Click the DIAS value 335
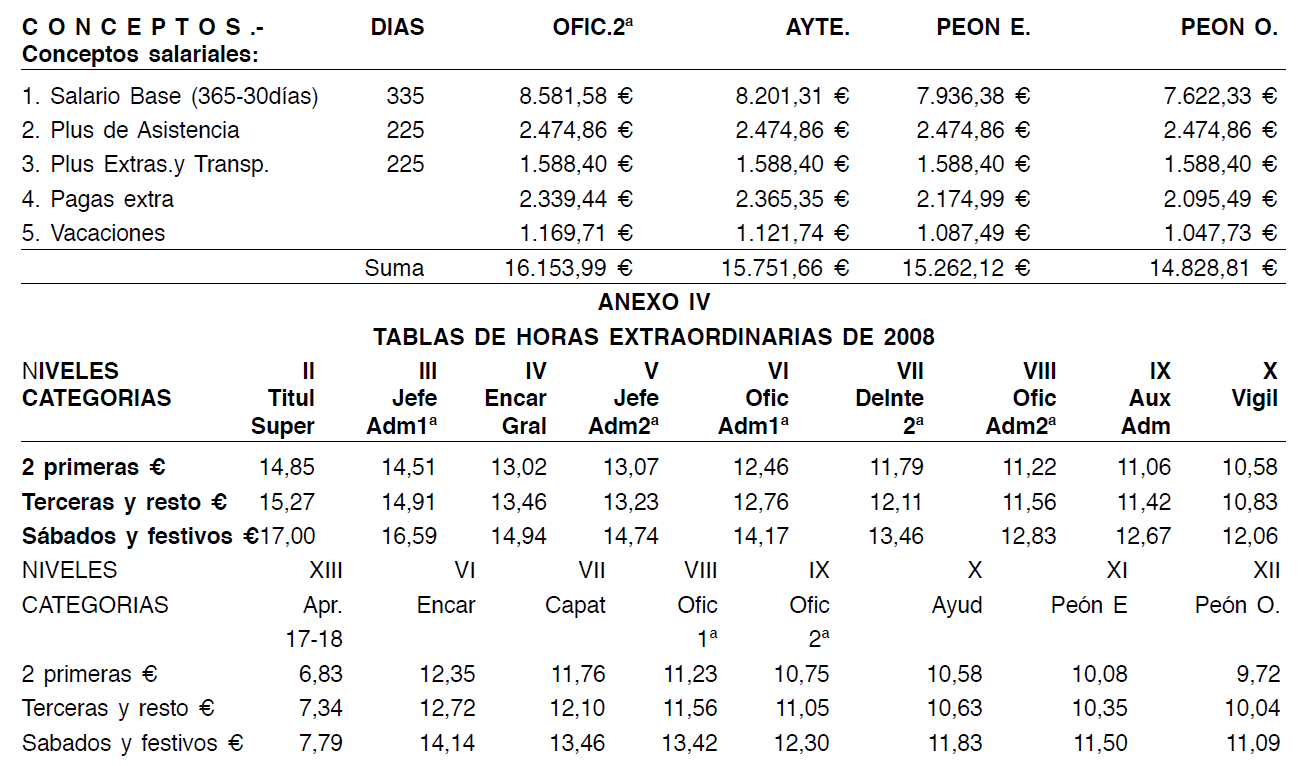Viewport: 1308px width, 766px height. pos(405,96)
